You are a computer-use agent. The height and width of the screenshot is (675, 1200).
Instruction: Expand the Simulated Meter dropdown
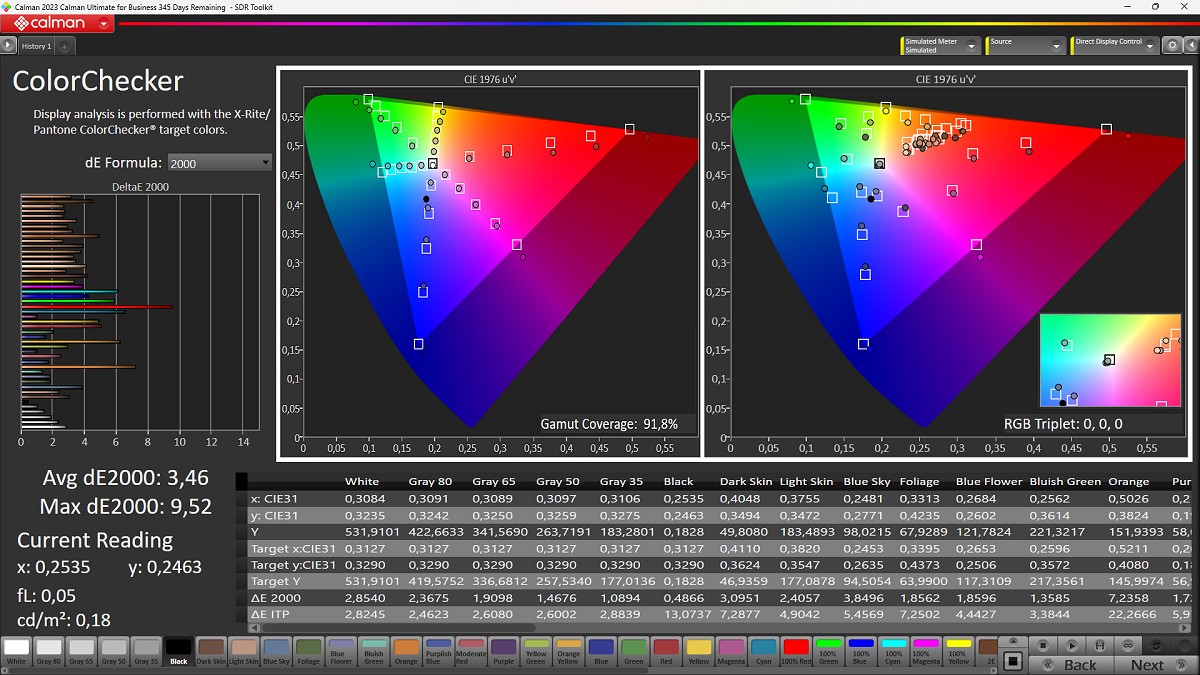(x=972, y=46)
